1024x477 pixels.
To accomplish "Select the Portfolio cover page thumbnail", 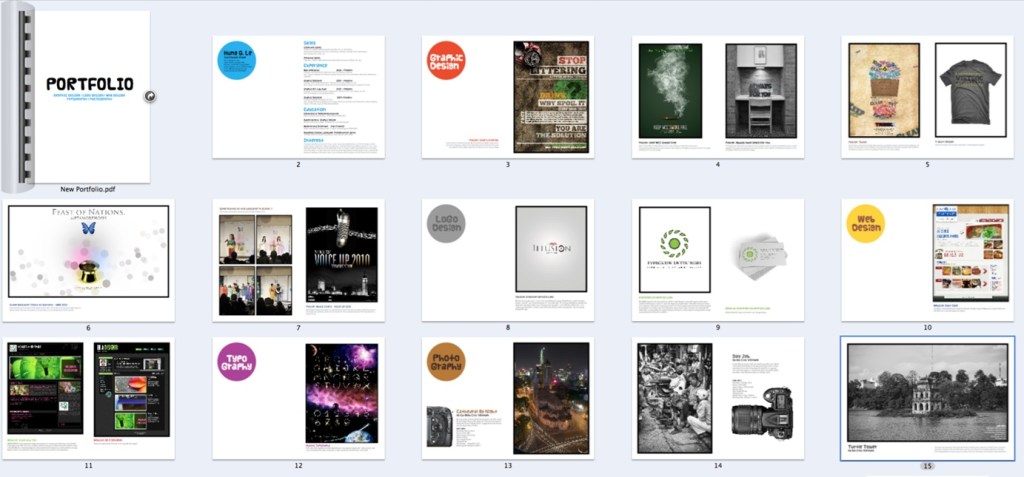I will point(88,96).
